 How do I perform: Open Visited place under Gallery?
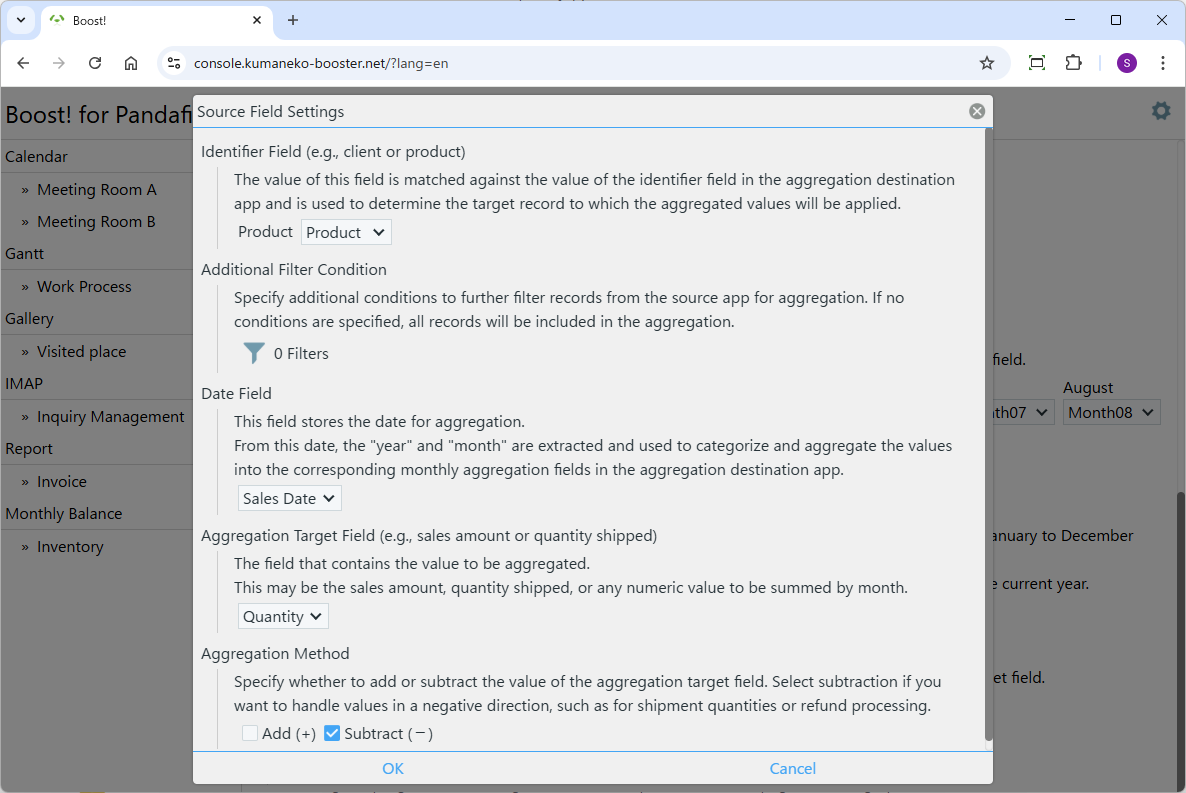[x=82, y=352]
